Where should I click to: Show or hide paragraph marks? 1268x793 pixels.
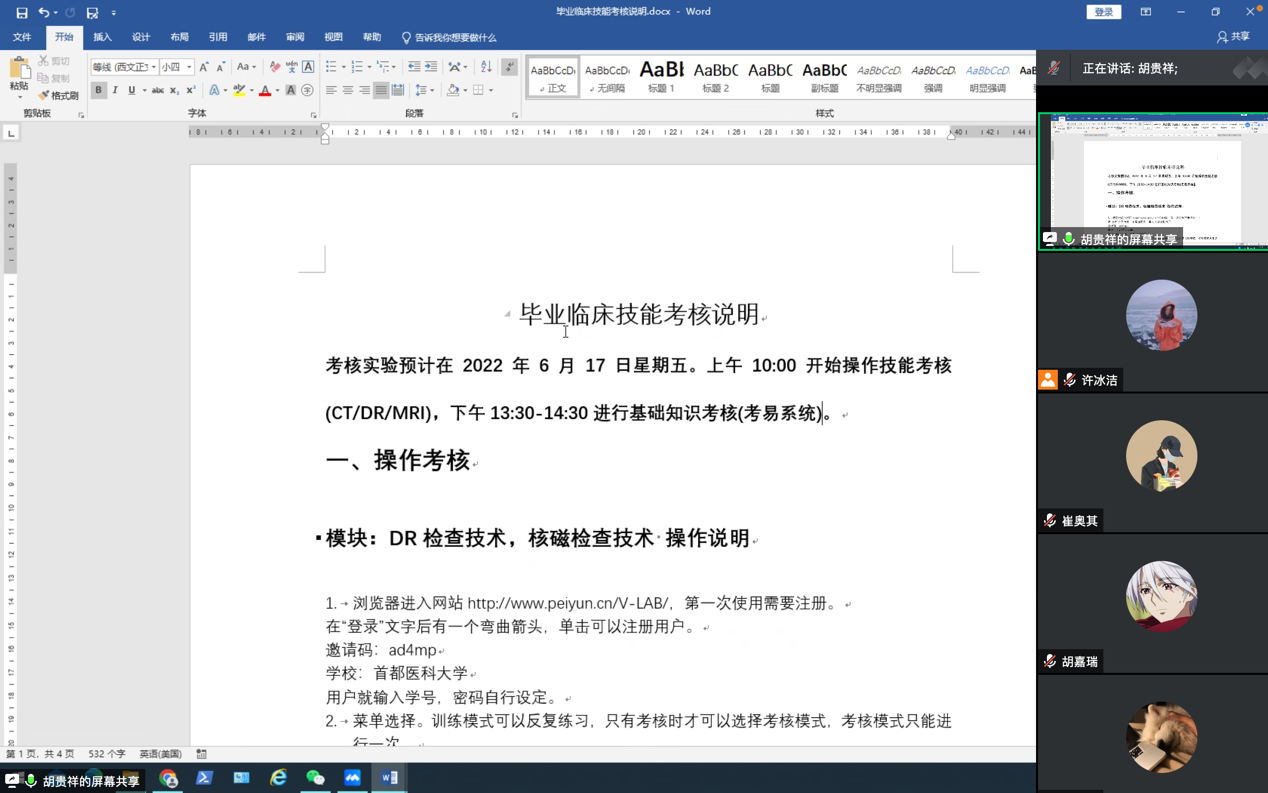coord(509,67)
